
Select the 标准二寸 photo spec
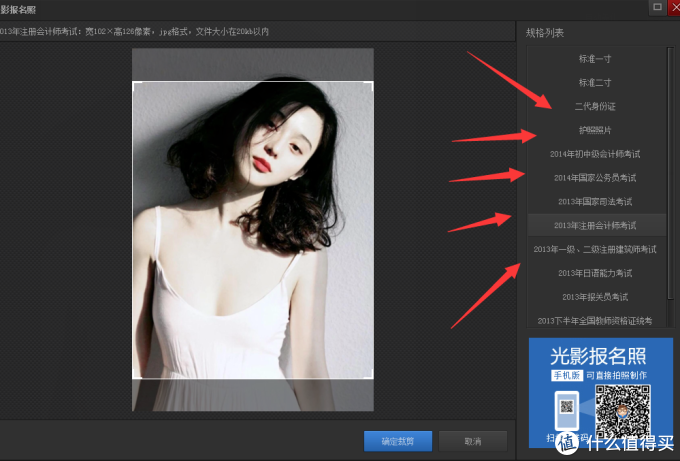[x=595, y=82]
